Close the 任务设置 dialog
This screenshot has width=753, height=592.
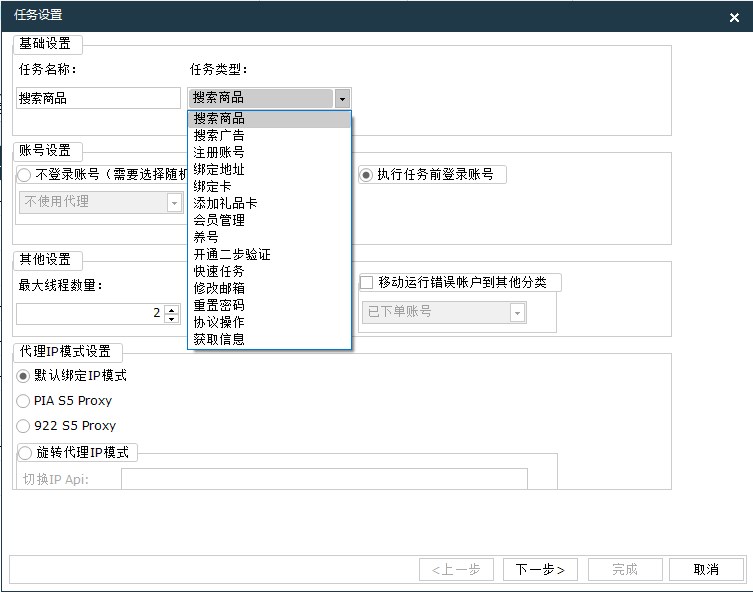point(734,18)
